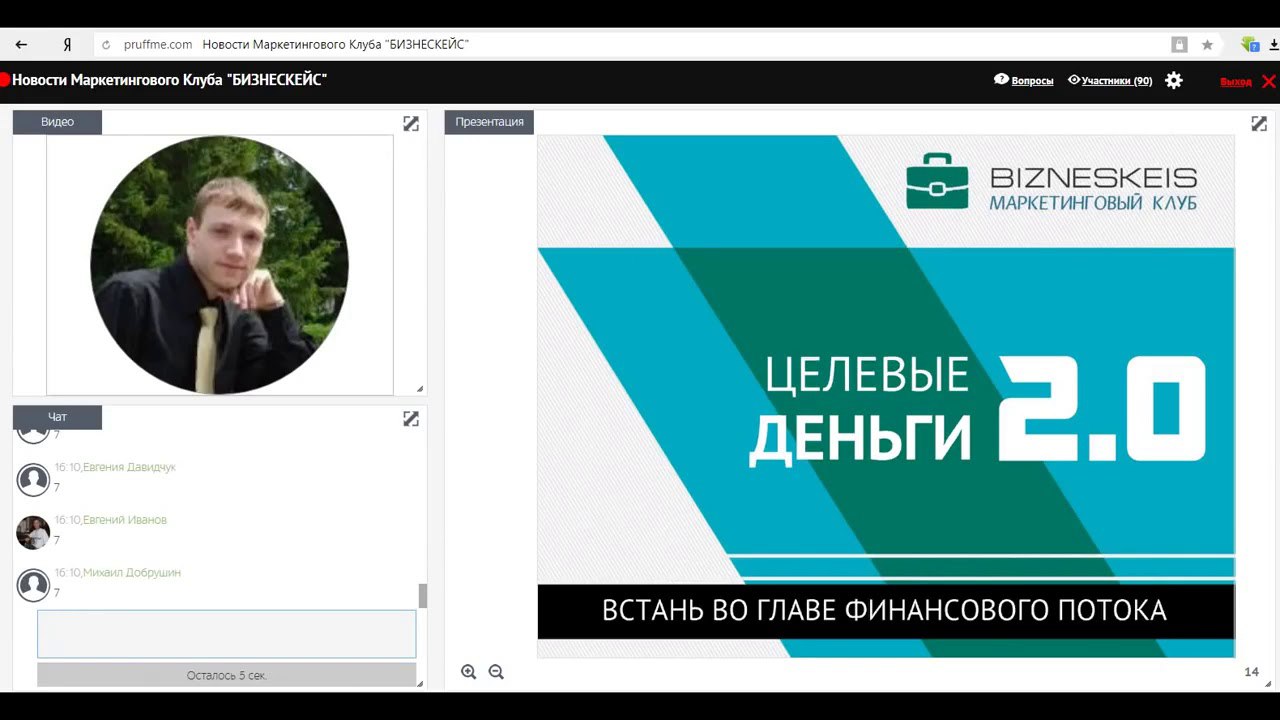Screen dimensions: 1280x720
Task: Click name 'Михаил Добрушин' in chat
Action: 132,573
